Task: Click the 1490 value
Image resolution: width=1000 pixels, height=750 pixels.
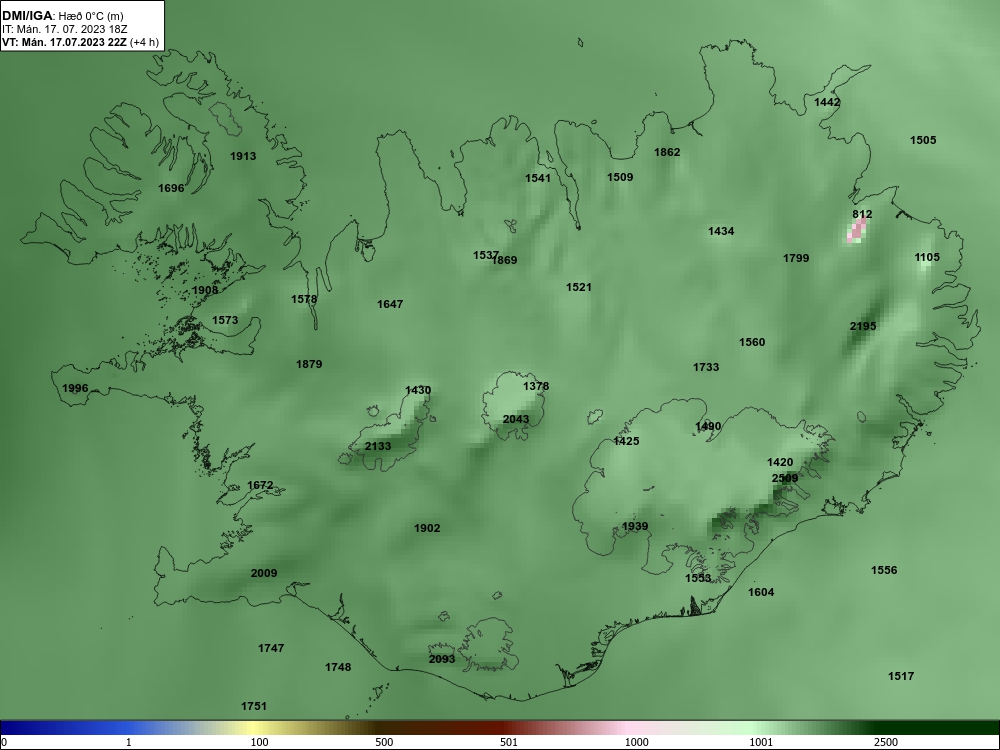Action: [x=708, y=427]
